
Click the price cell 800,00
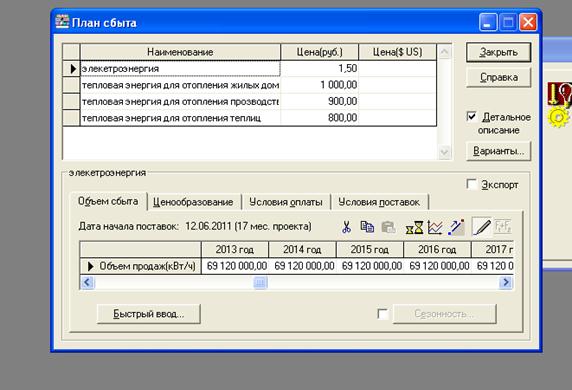[x=320, y=118]
